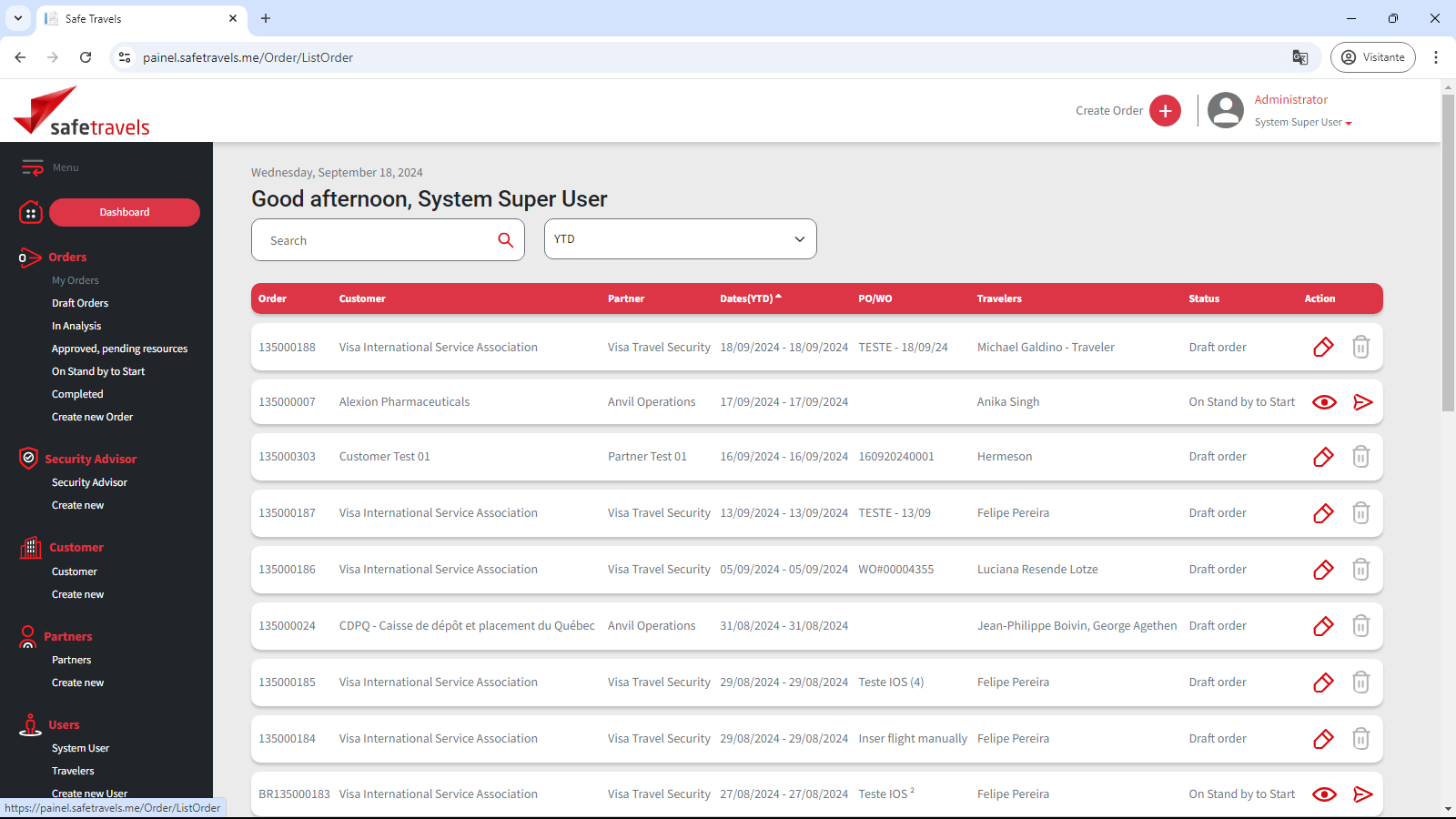1456x819 pixels.
Task: Open Draft Orders in sidebar
Action: point(80,303)
